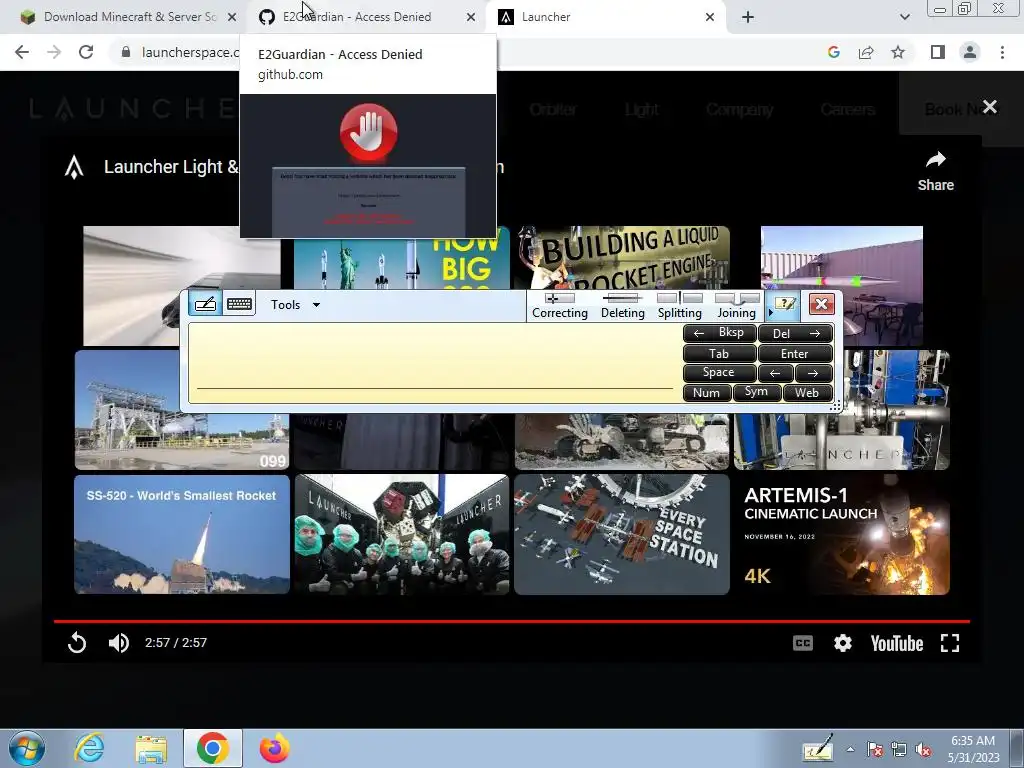
Task: Launch Internet Explorer from taskbar
Action: 89,748
